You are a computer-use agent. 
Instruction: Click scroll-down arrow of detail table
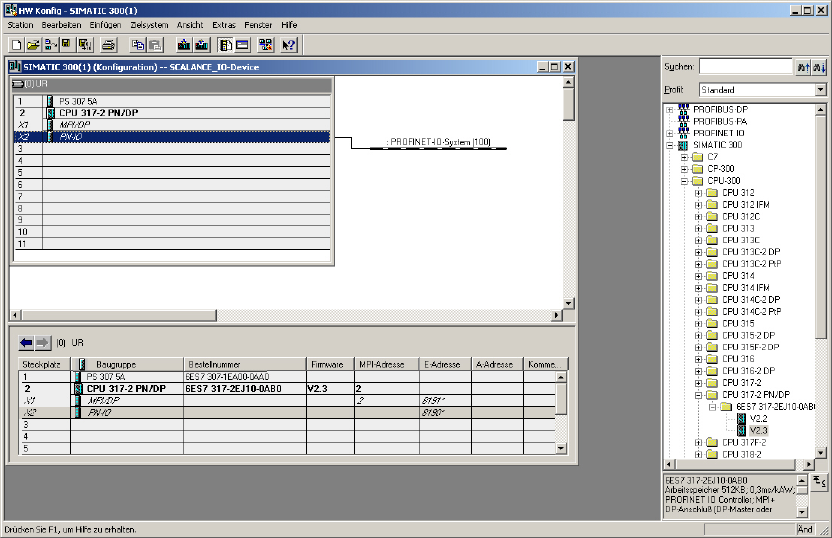coord(561,448)
